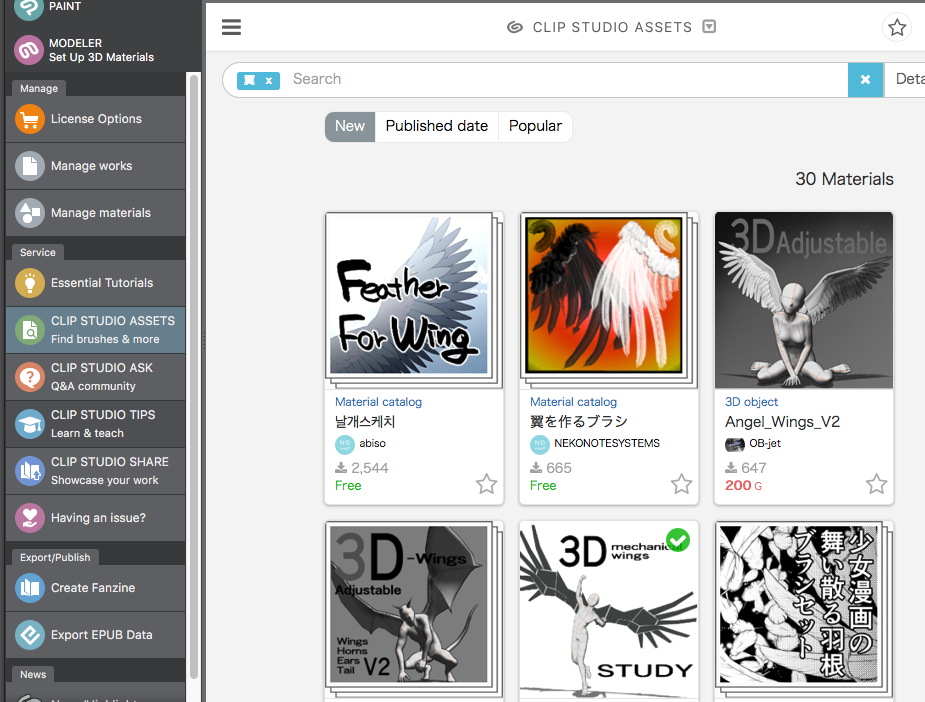Open Essential Tutorials lightbulb icon

[29, 283]
